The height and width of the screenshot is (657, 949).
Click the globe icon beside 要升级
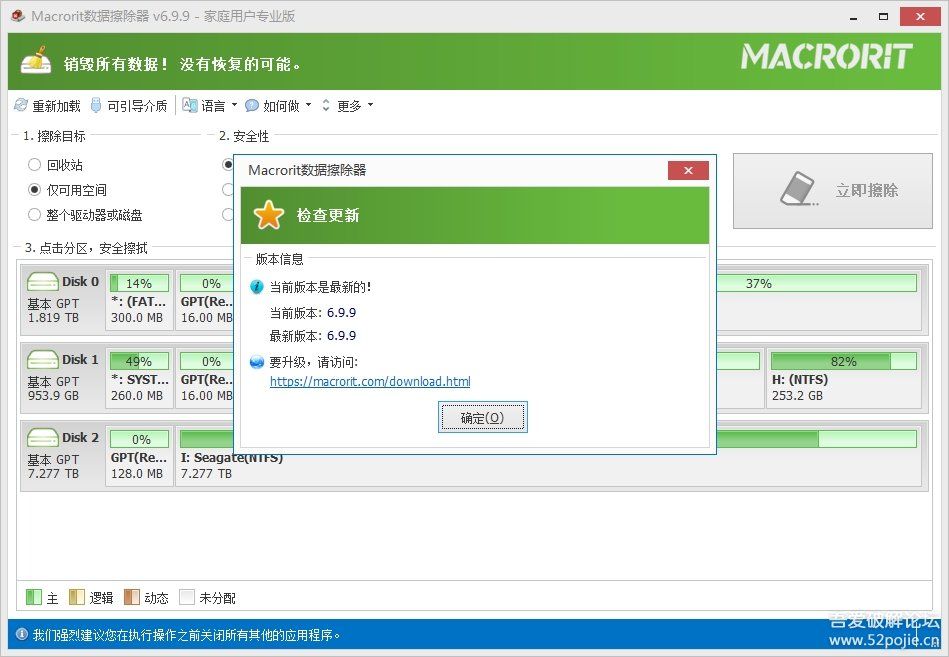tap(257, 362)
